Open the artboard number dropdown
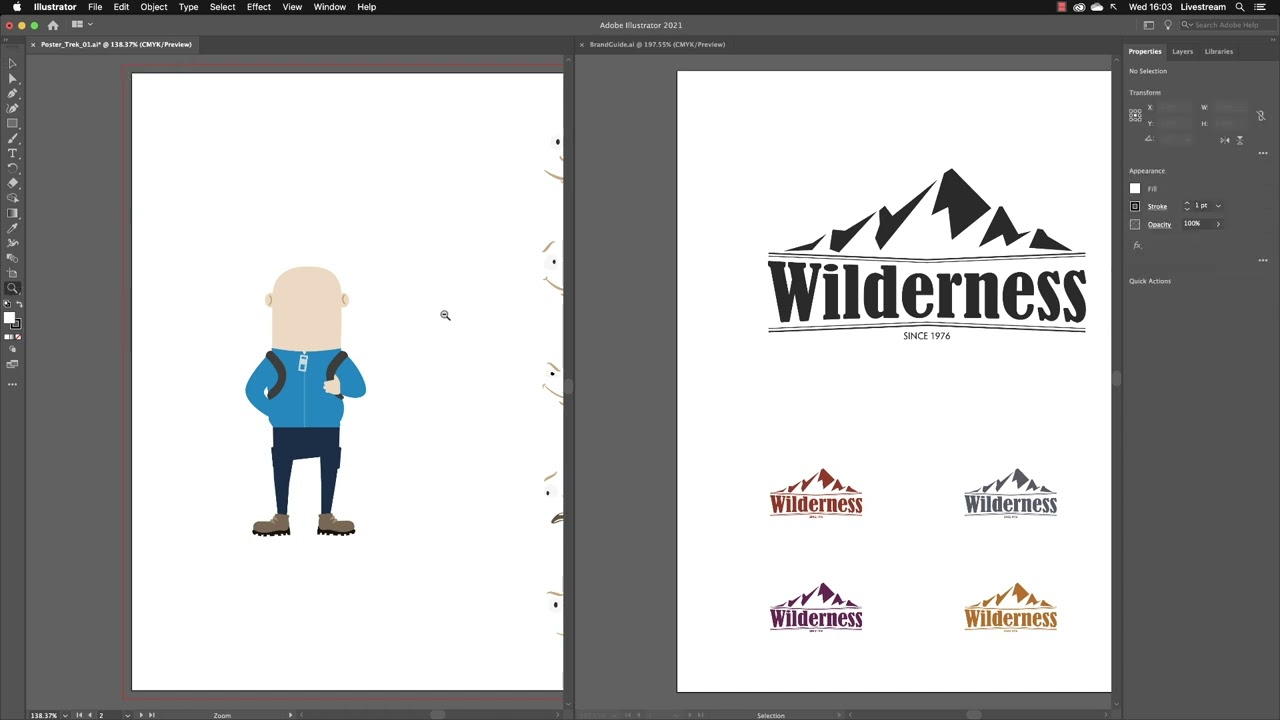 click(127, 715)
